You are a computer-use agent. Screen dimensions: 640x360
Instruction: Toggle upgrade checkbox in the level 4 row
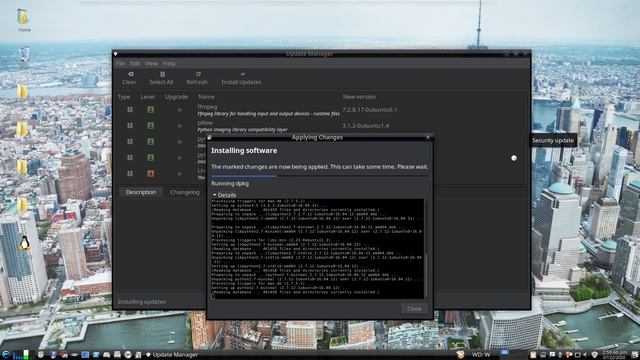179,173
